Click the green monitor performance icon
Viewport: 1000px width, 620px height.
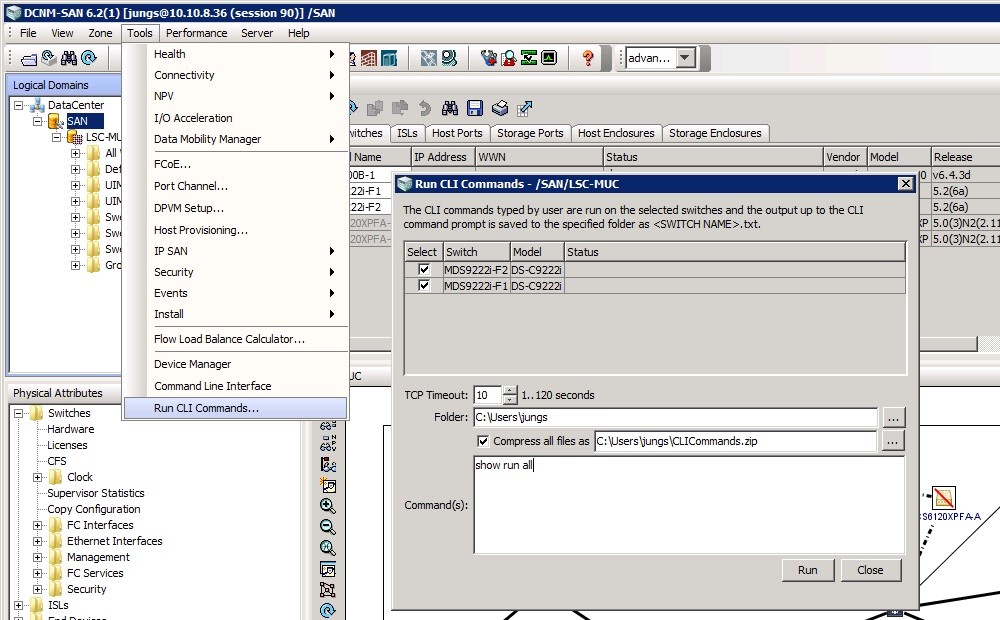529,59
